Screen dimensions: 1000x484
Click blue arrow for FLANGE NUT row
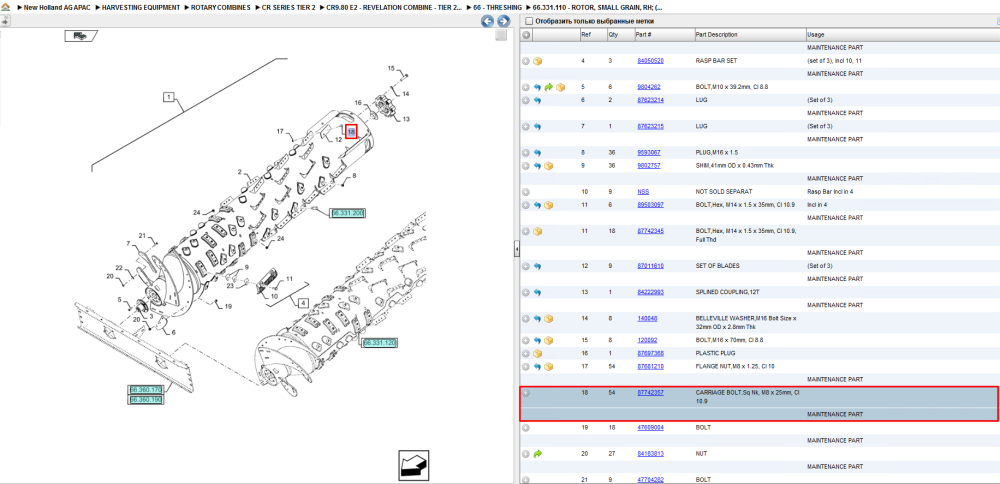point(537,367)
